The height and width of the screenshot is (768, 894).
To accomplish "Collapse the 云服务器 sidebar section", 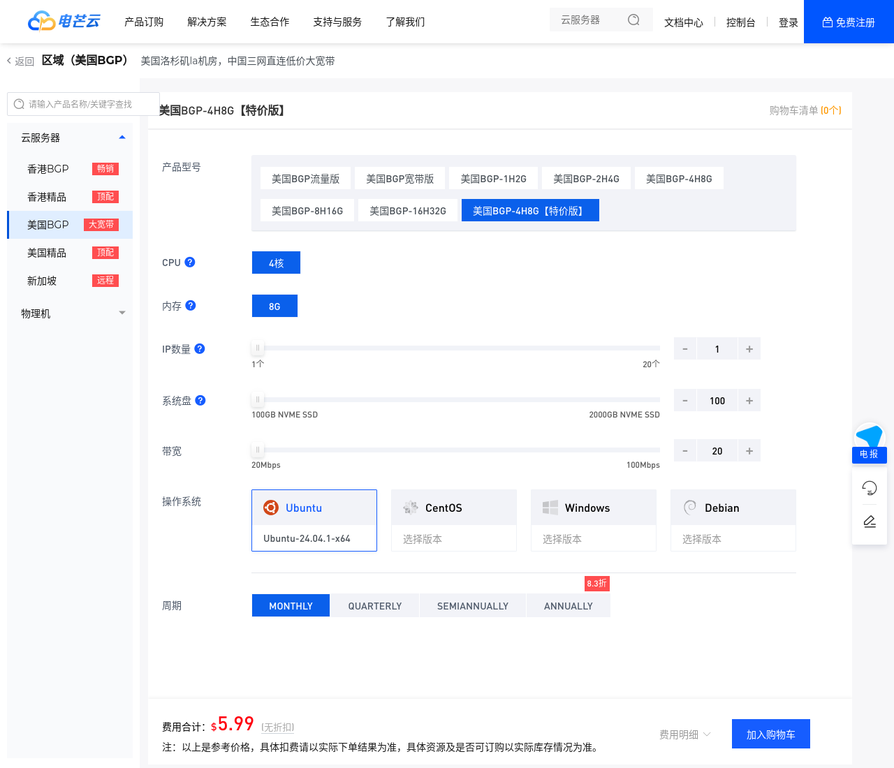I will pos(122,137).
